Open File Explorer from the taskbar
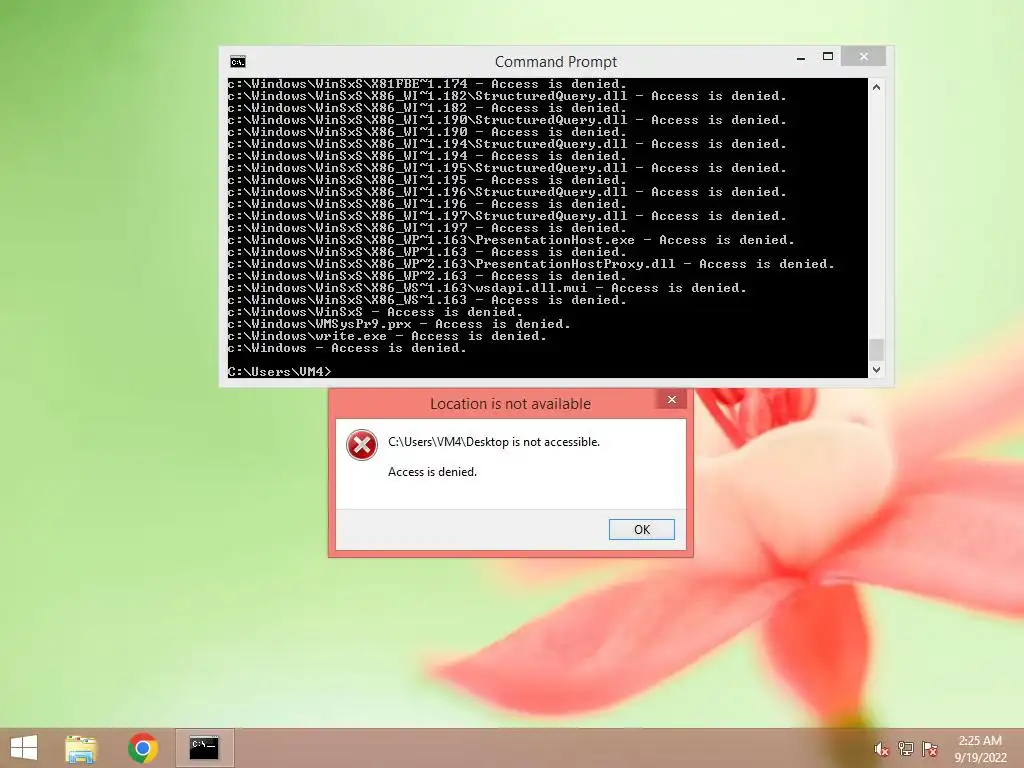Image resolution: width=1024 pixels, height=768 pixels. tap(81, 748)
